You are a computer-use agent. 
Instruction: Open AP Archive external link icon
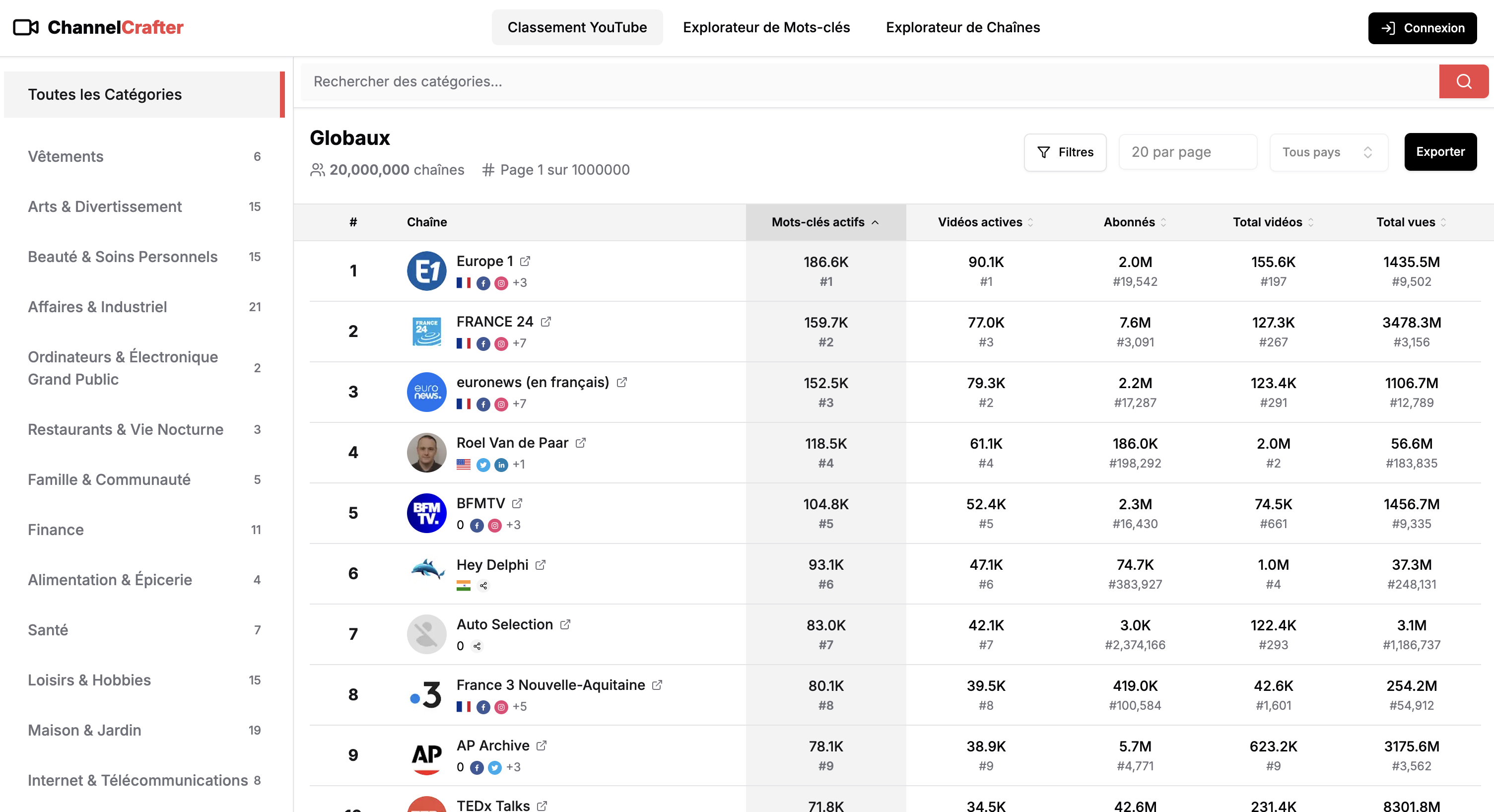point(542,745)
